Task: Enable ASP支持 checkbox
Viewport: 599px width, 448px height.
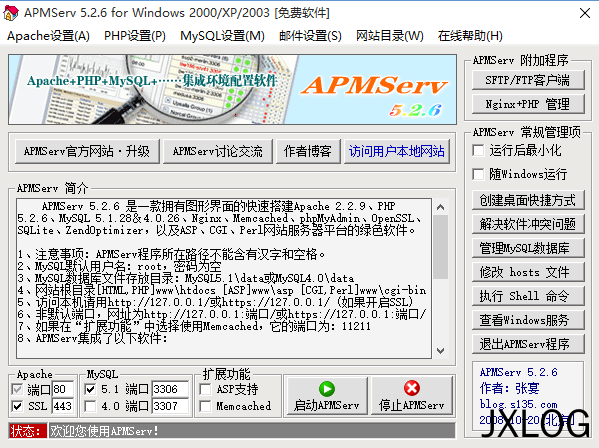Action: click(x=206, y=390)
